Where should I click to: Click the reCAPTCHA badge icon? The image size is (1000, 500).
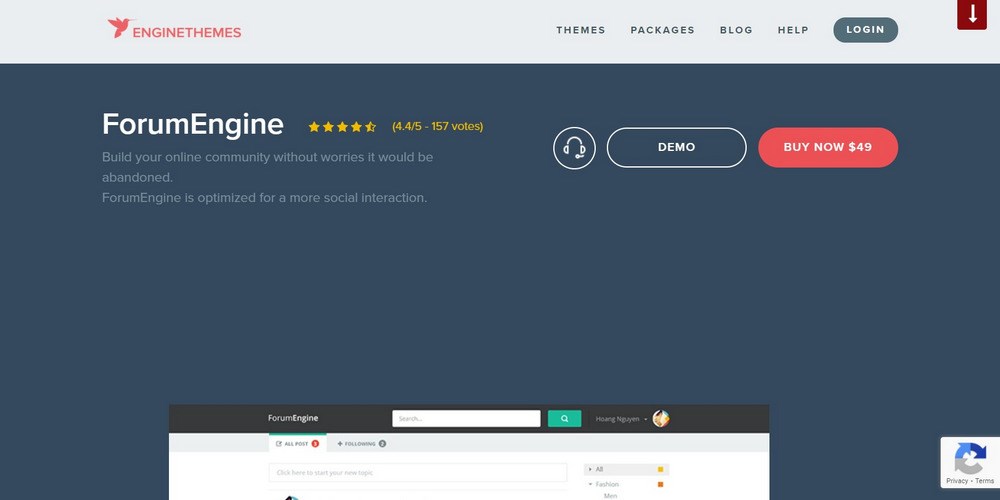coord(969,458)
